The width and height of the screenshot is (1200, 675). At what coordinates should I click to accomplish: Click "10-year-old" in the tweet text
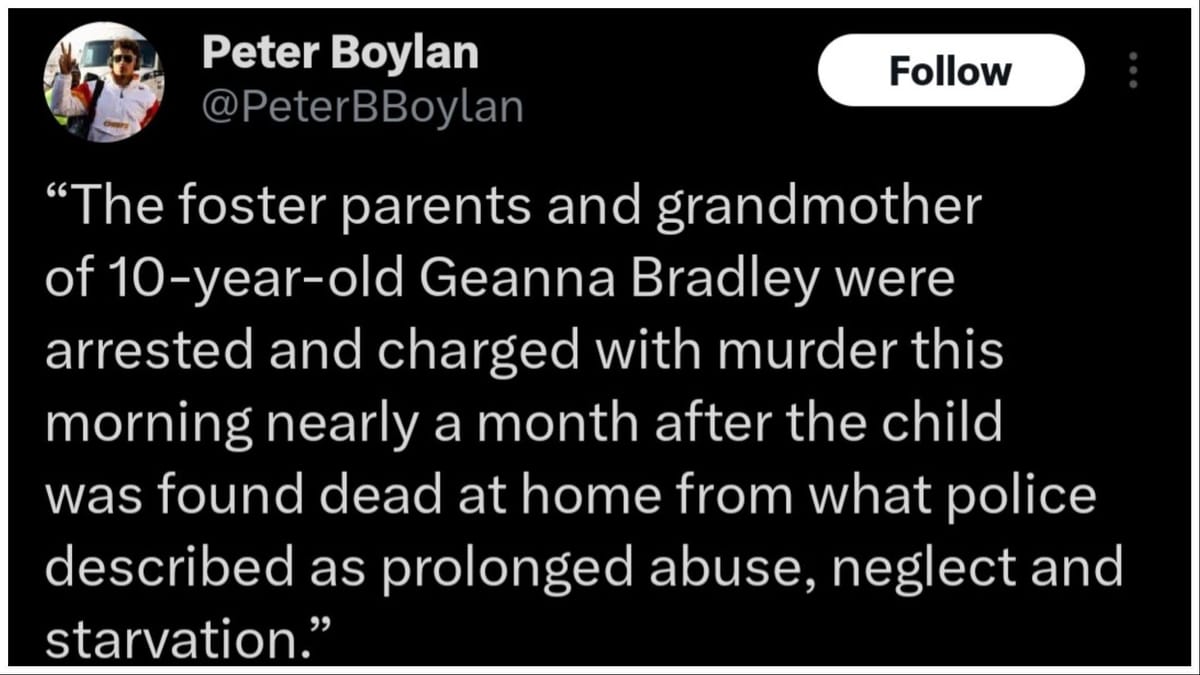(x=241, y=282)
